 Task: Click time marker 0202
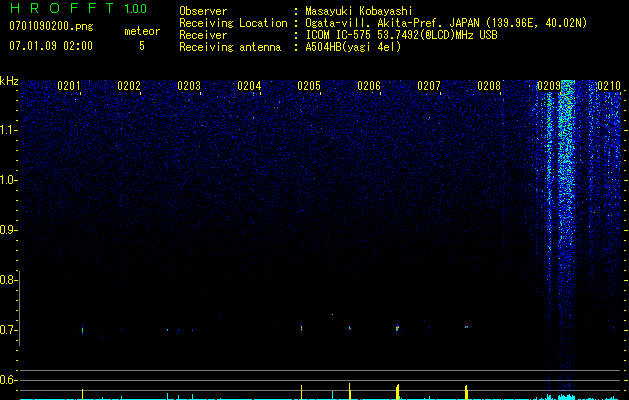click(x=129, y=86)
